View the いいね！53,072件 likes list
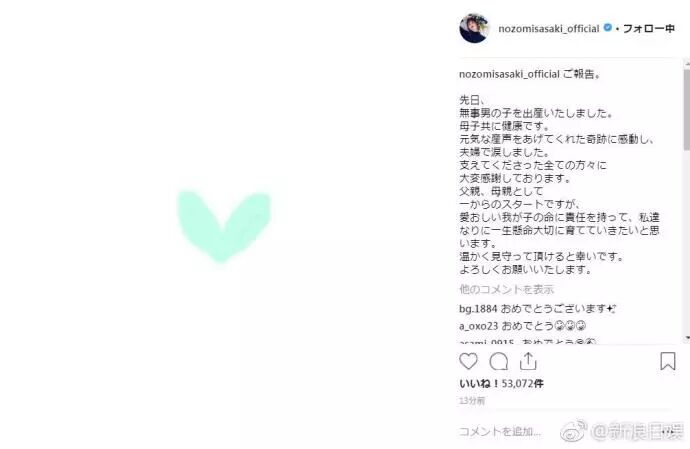Image resolution: width=690 pixels, height=449 pixels. pyautogui.click(x=501, y=383)
